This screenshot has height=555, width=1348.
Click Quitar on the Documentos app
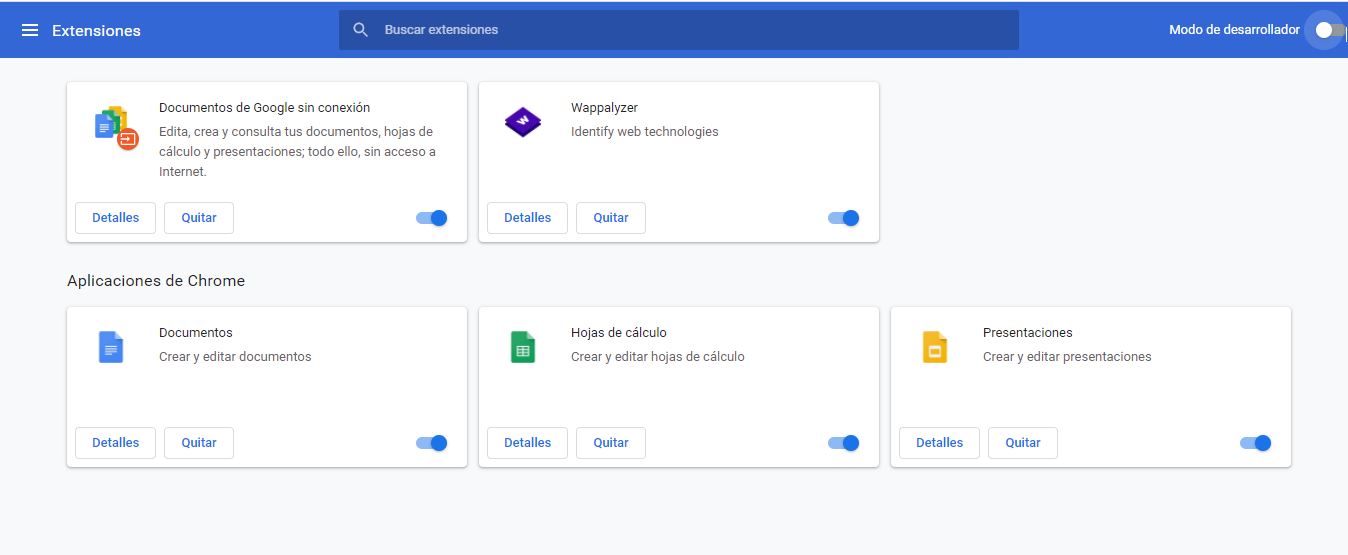pyautogui.click(x=199, y=443)
